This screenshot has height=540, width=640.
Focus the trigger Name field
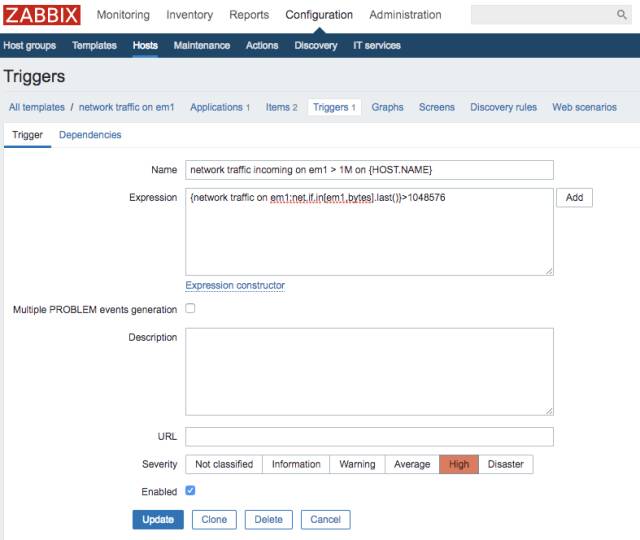[369, 170]
